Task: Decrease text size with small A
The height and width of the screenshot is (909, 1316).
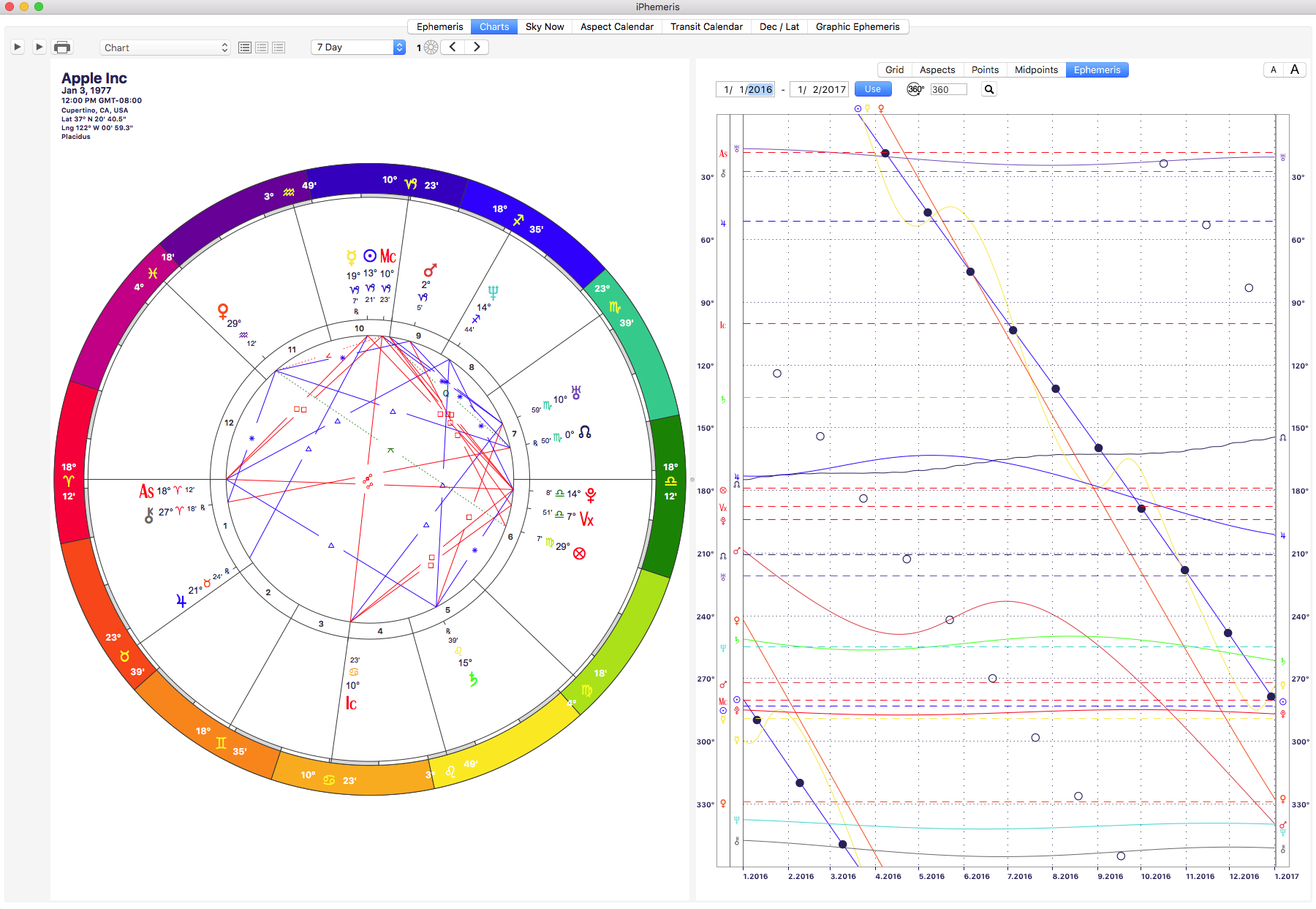Action: pos(1274,69)
